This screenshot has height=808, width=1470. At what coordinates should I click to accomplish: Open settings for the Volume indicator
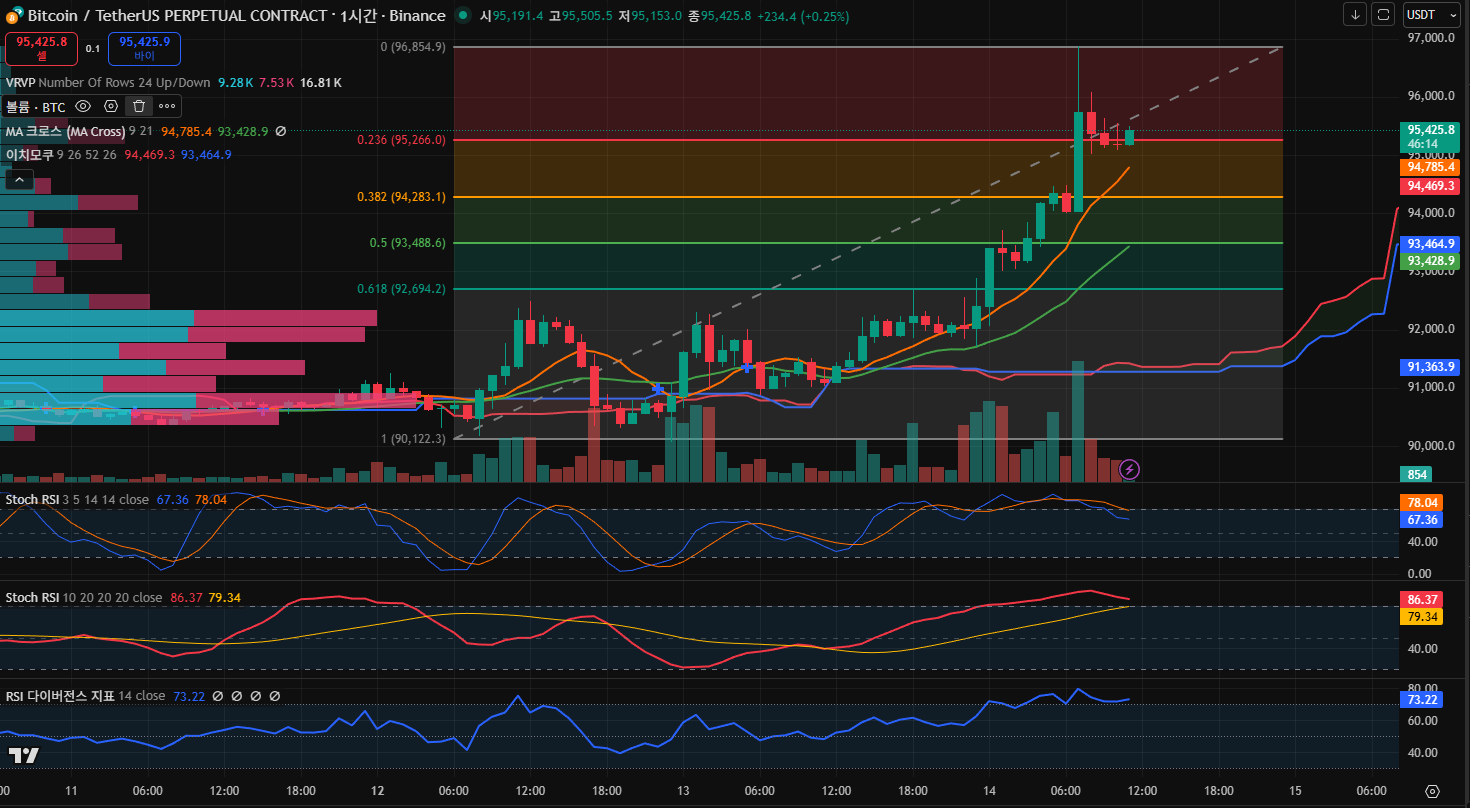tap(111, 106)
